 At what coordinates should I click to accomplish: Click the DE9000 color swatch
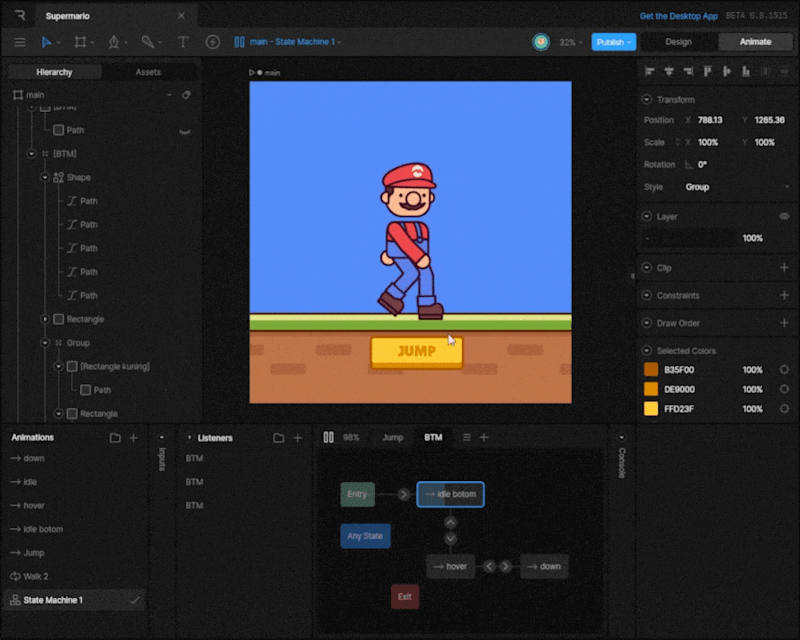[x=651, y=389]
